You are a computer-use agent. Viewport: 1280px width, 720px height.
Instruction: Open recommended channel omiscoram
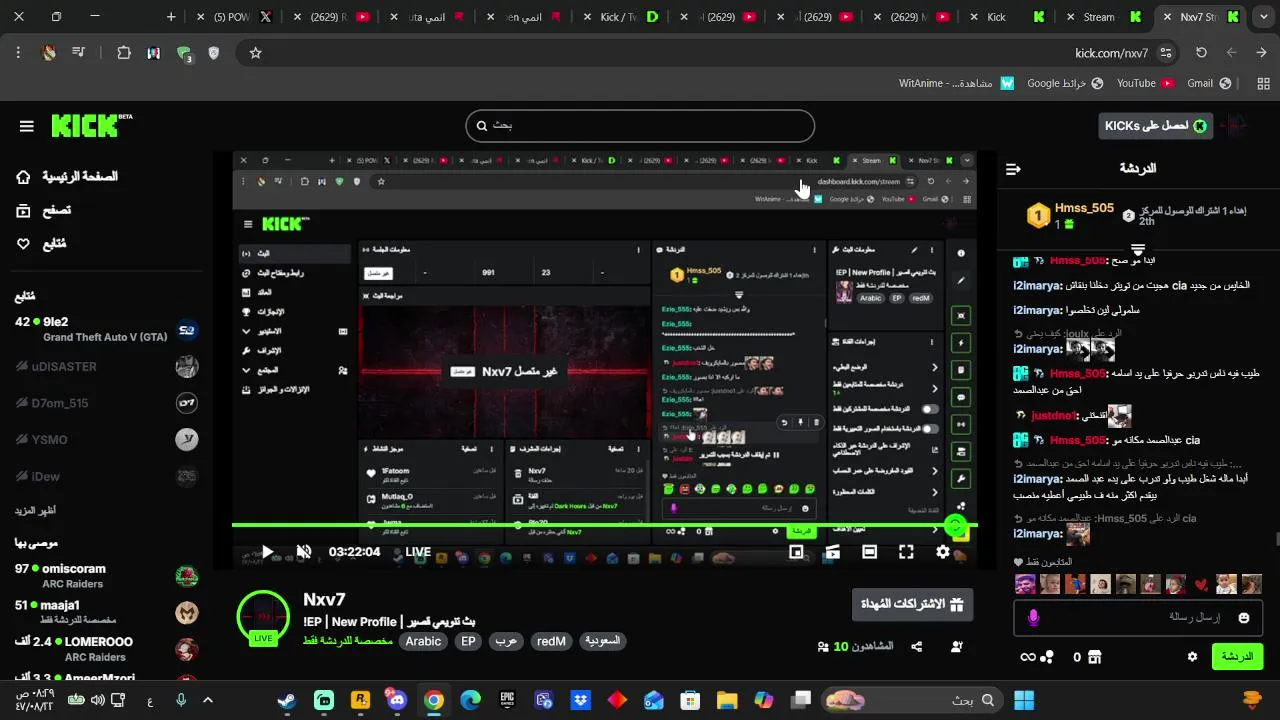107,576
